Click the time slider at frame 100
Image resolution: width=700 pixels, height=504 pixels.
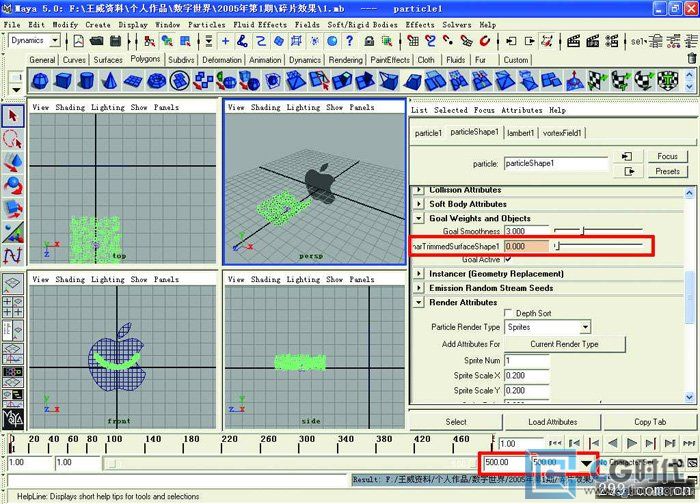click(x=107, y=444)
